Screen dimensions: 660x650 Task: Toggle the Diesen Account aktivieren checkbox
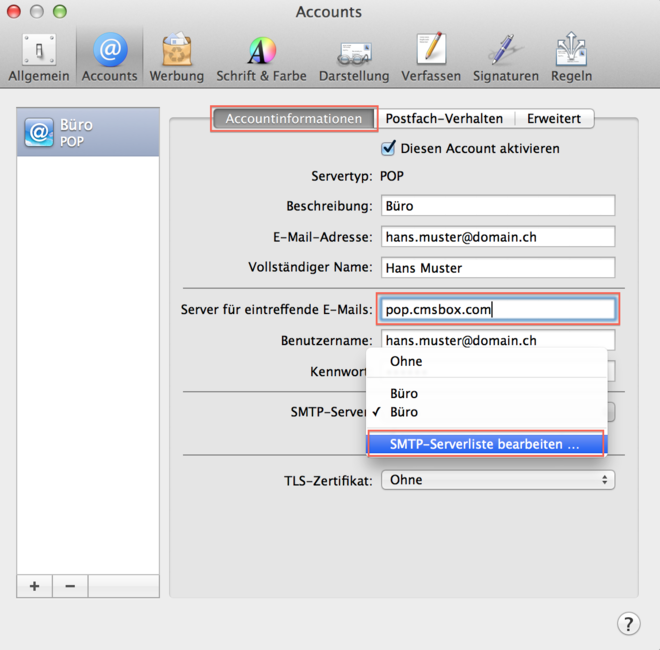pos(389,148)
